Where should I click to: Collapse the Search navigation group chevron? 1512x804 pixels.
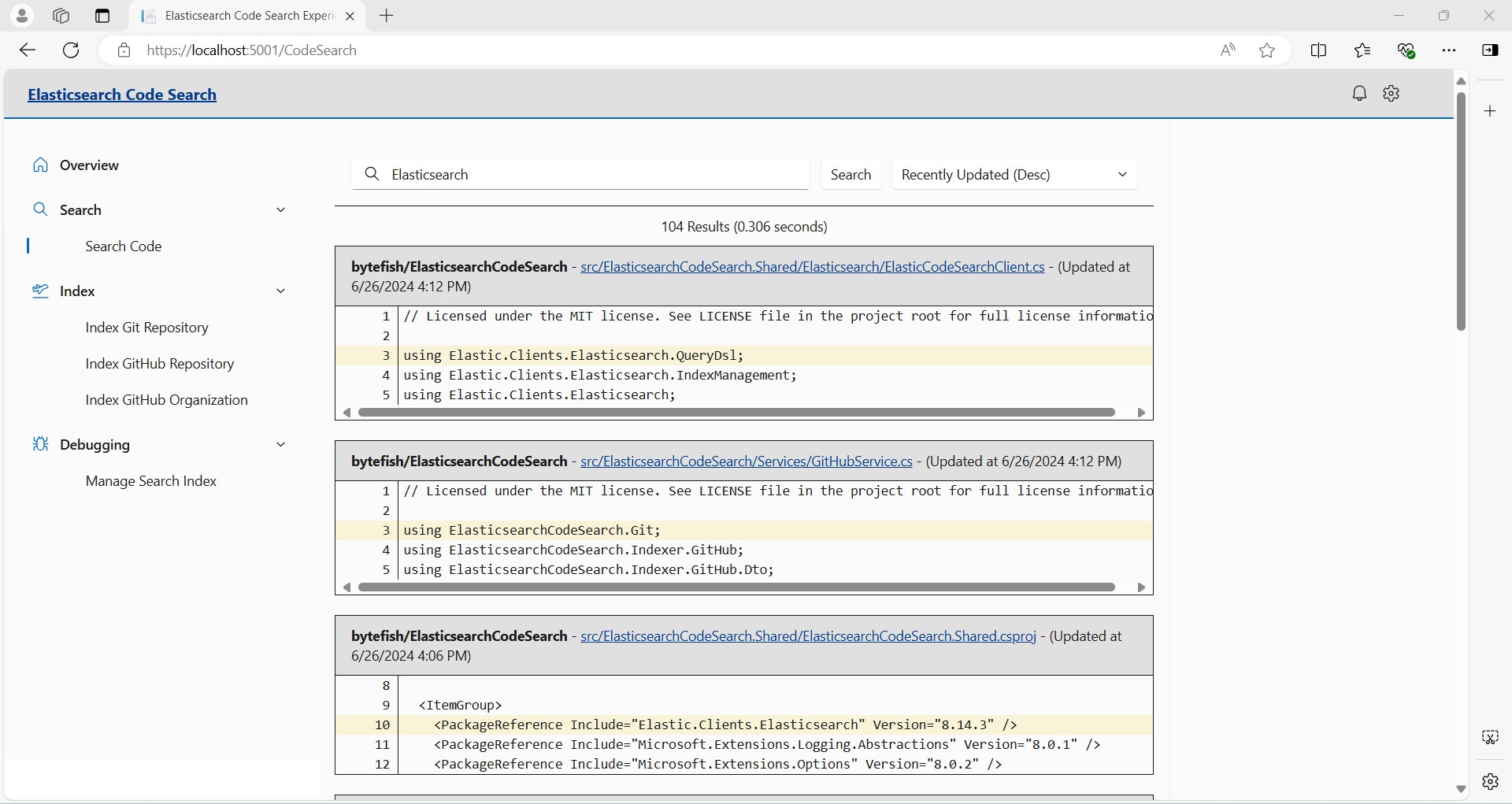(280, 210)
